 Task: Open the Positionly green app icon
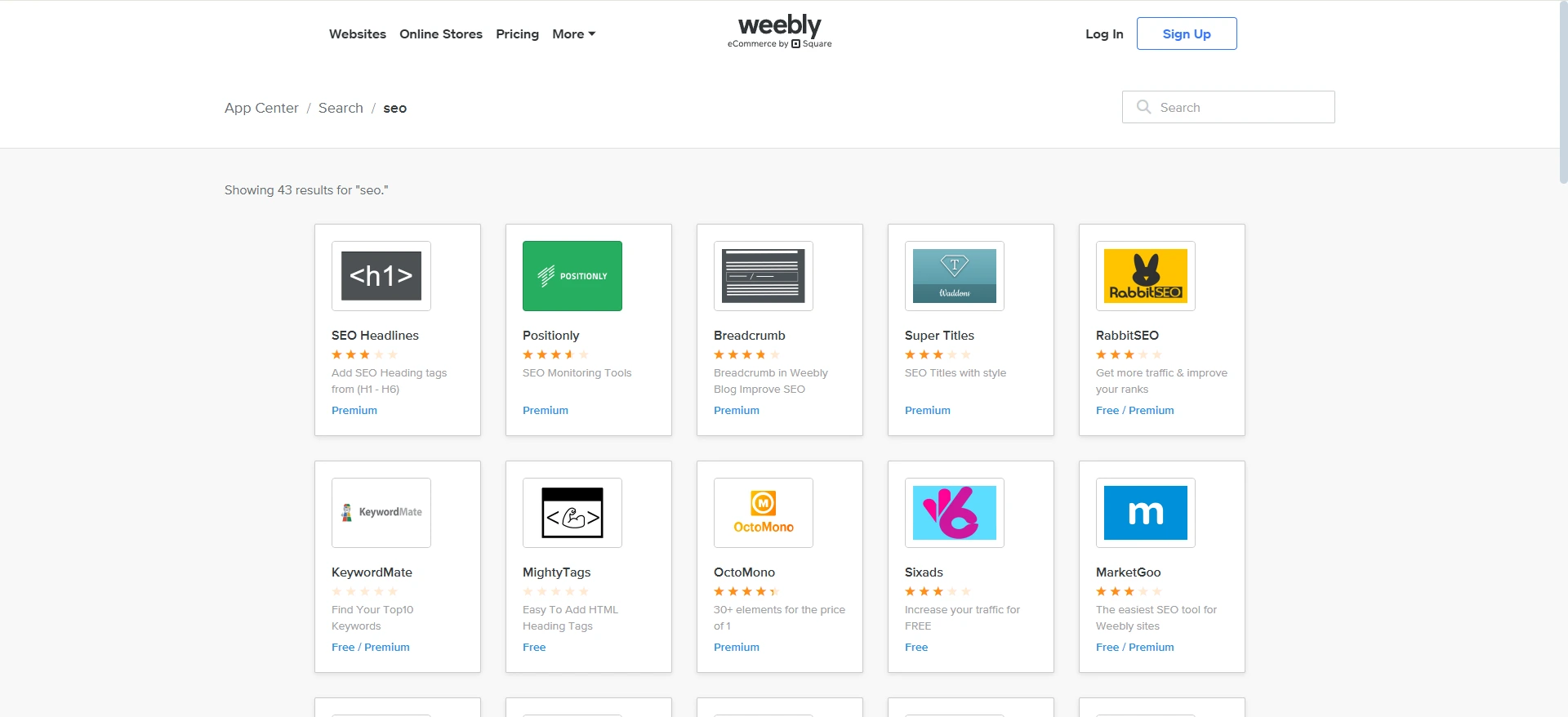coord(572,276)
